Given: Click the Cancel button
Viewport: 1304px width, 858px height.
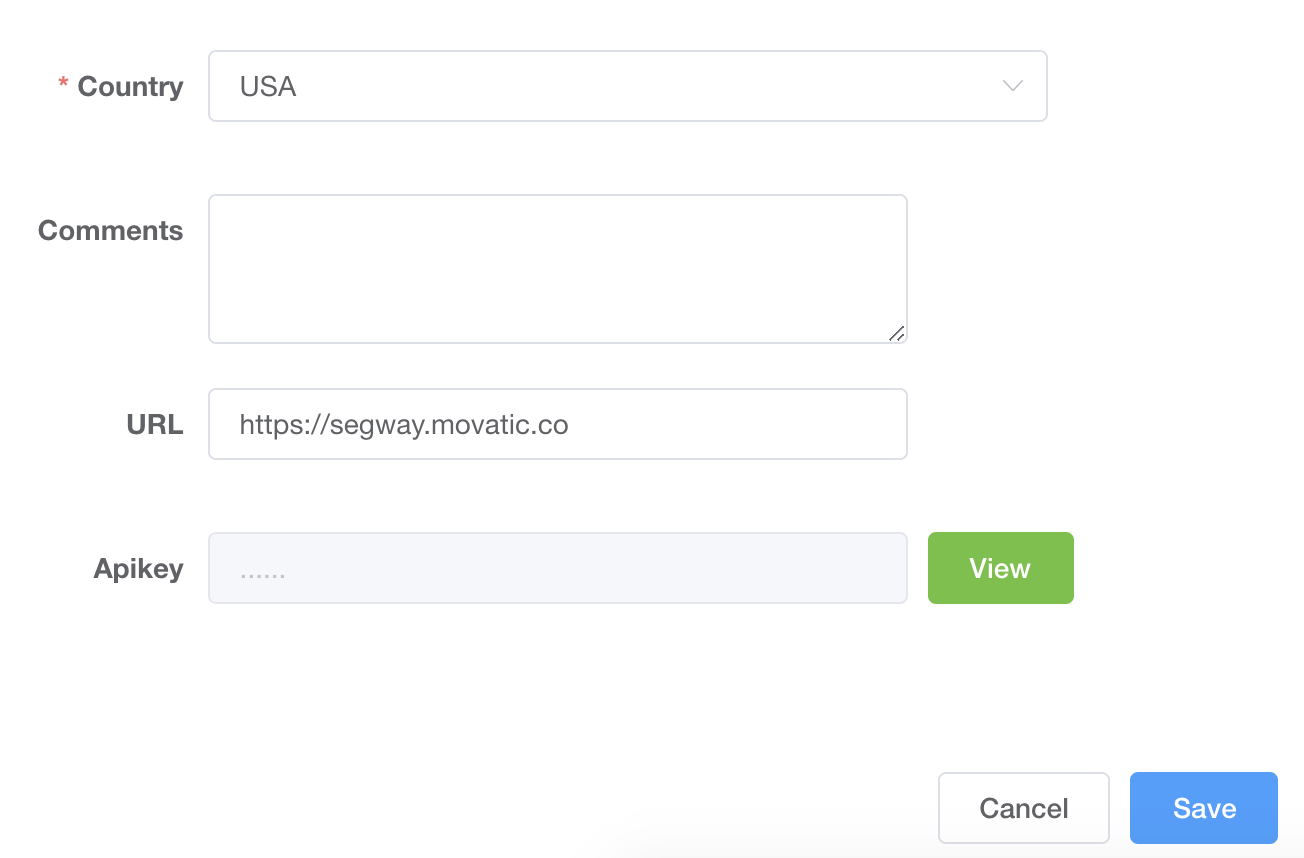Looking at the screenshot, I should [1023, 808].
